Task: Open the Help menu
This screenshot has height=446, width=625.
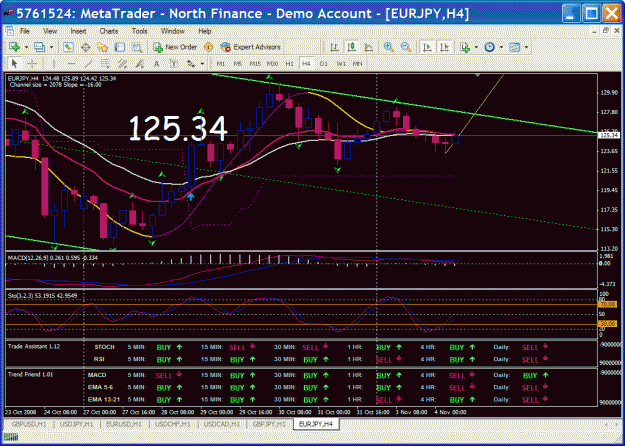Action: [204, 31]
